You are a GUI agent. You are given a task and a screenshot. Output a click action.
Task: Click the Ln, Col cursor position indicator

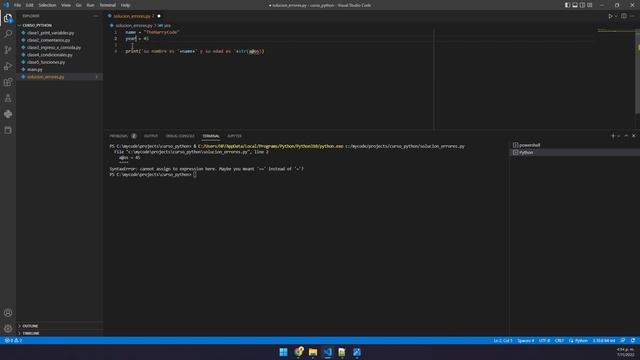(502, 340)
